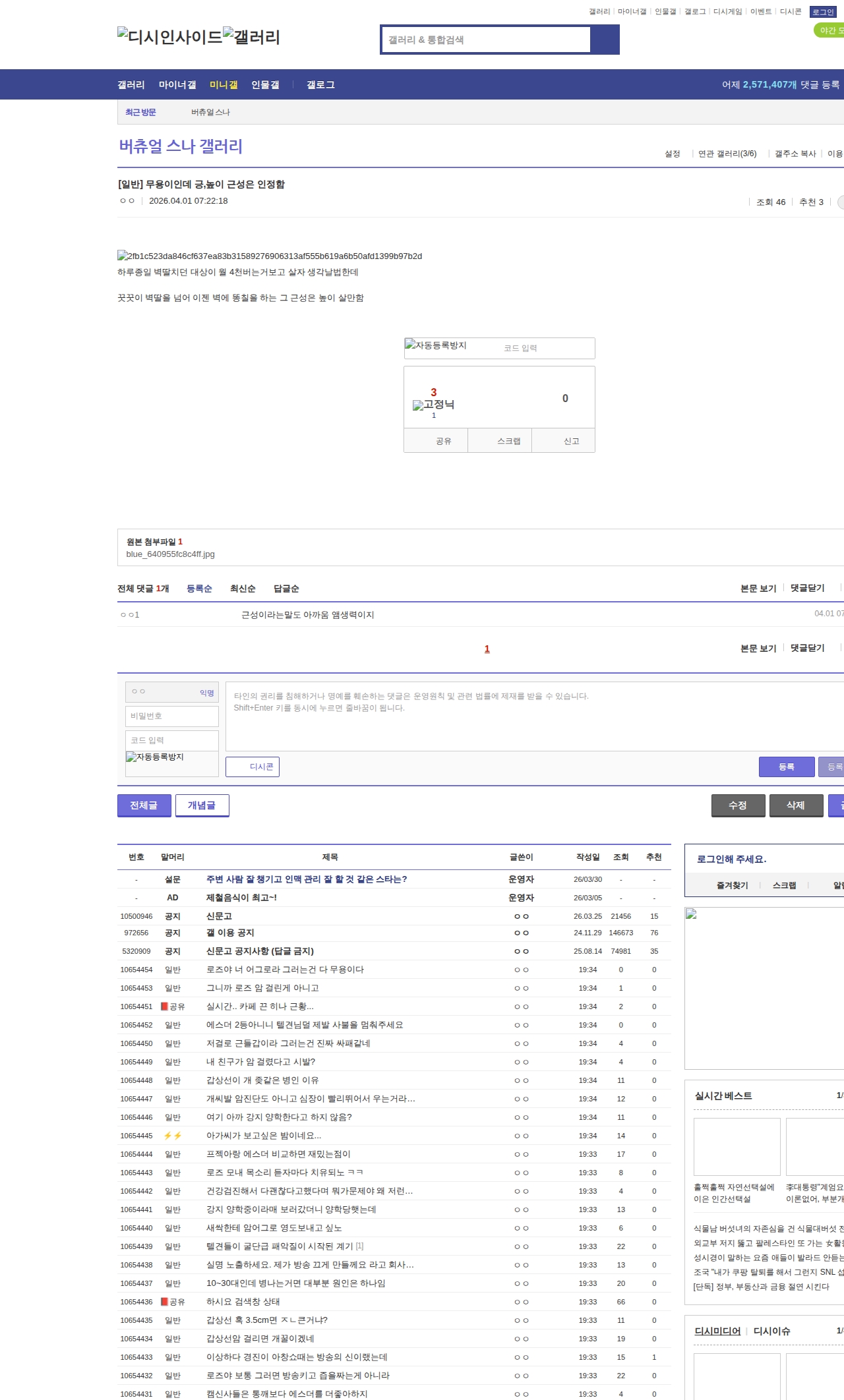Open attachment blue_640955fc8c4ff.jpg
The width and height of the screenshot is (844, 1400).
click(x=170, y=554)
